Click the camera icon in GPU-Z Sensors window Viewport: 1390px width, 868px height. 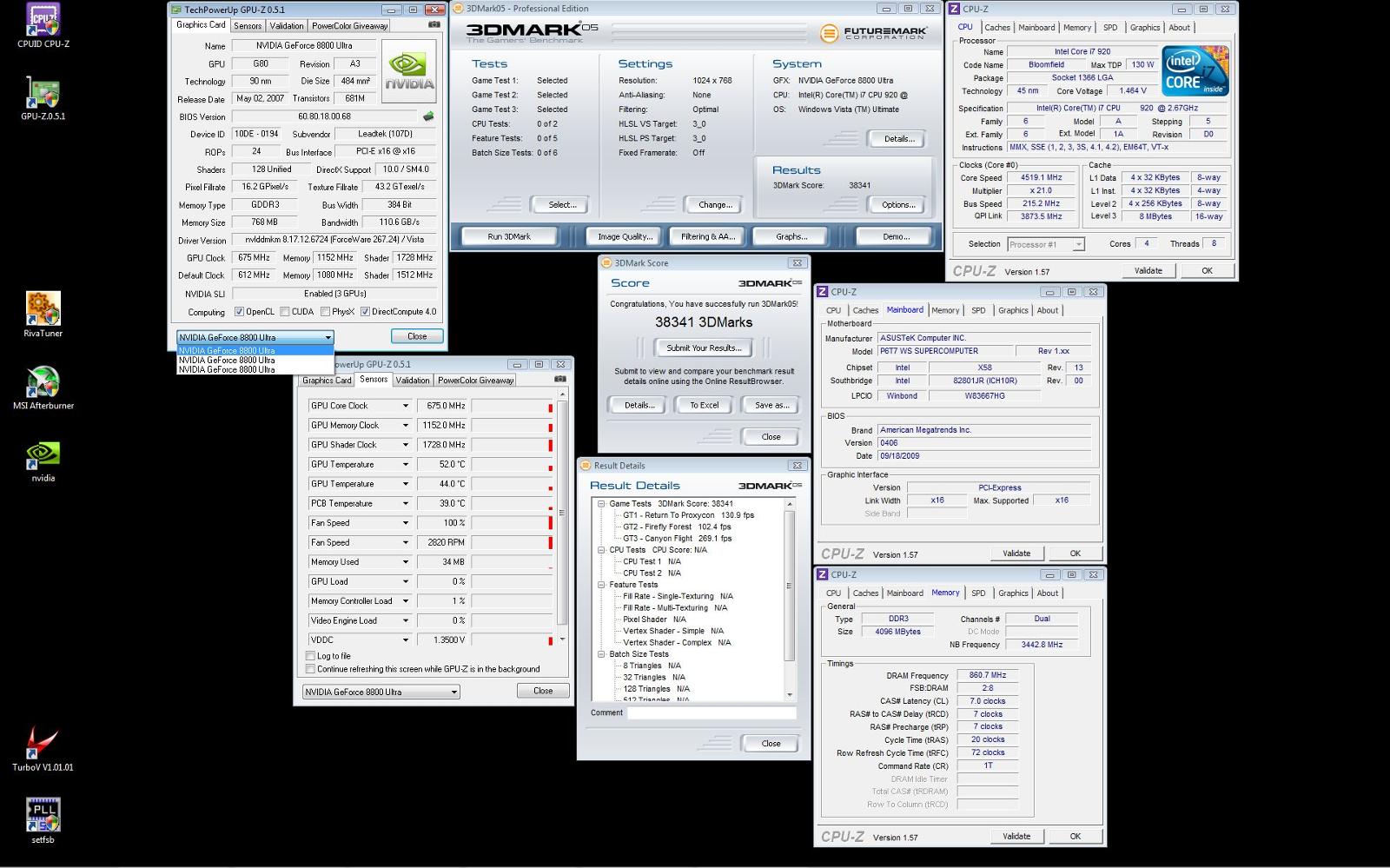coord(560,379)
